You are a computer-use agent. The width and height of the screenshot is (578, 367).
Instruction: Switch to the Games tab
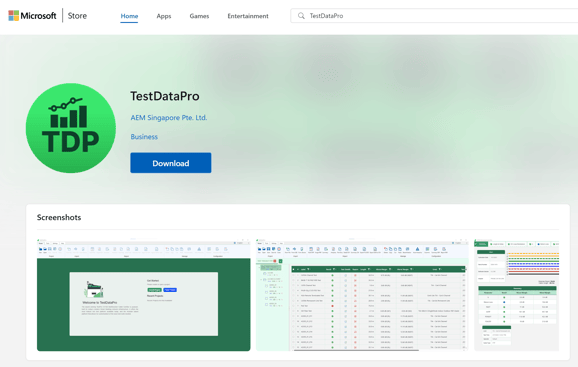pyautogui.click(x=199, y=16)
